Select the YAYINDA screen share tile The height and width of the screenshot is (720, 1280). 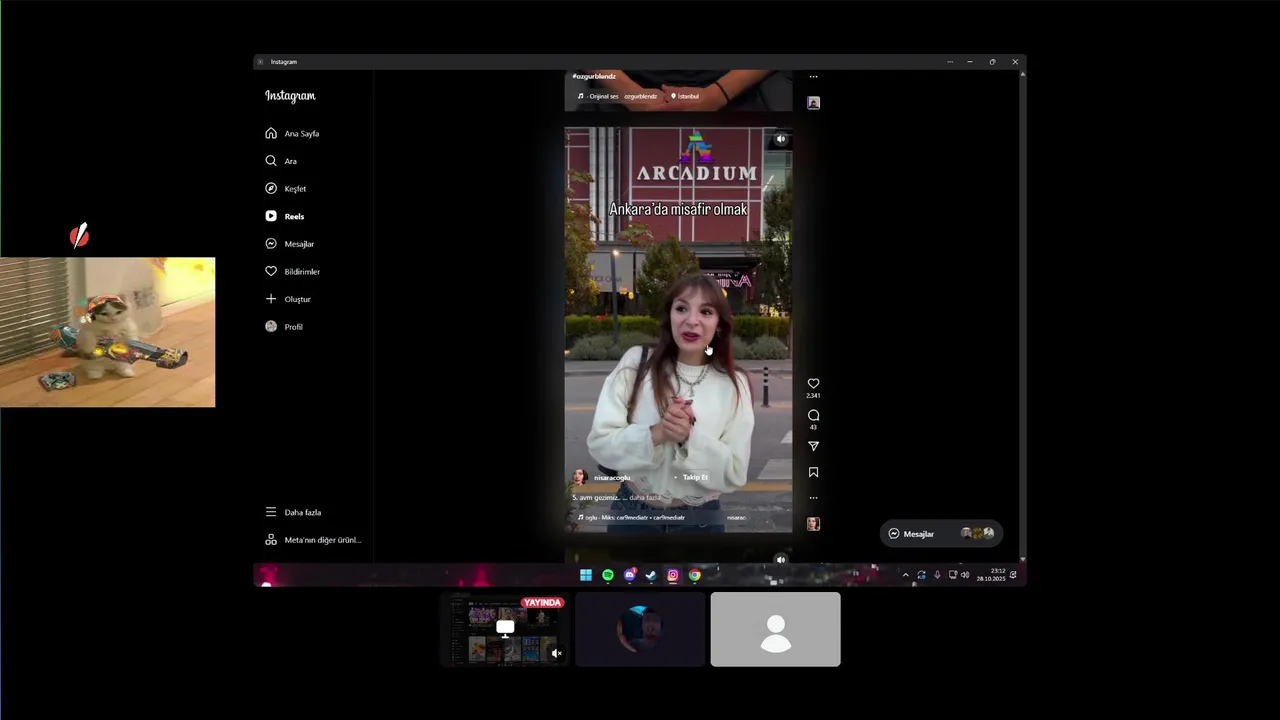click(505, 629)
